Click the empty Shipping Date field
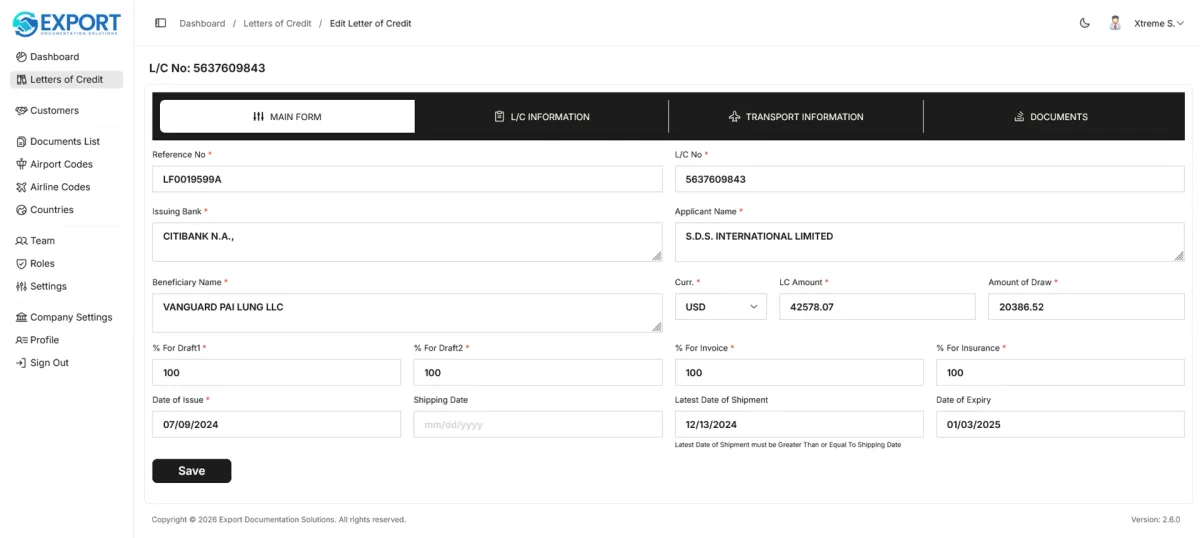Image resolution: width=1200 pixels, height=538 pixels. 538,424
